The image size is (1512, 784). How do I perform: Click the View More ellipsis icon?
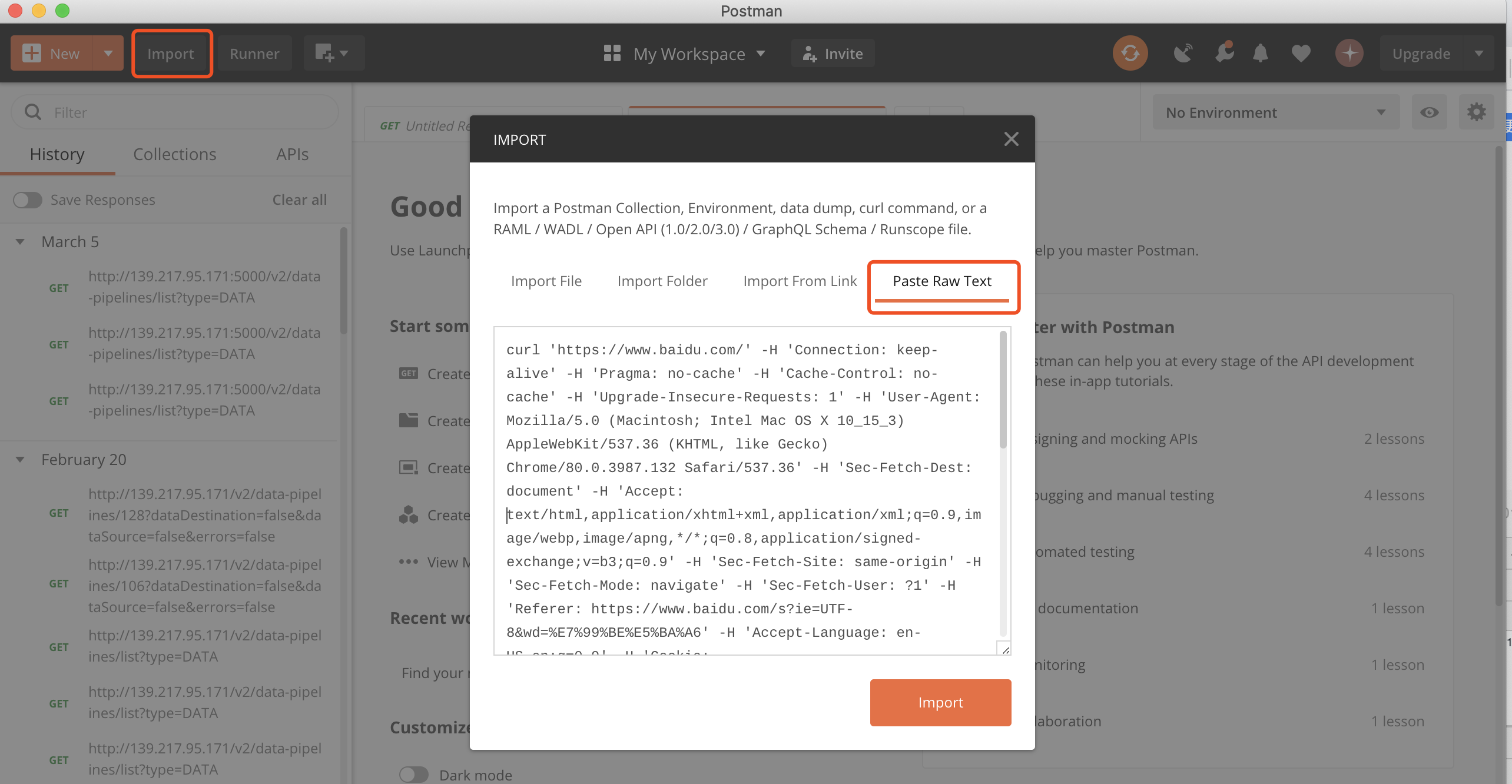(409, 562)
